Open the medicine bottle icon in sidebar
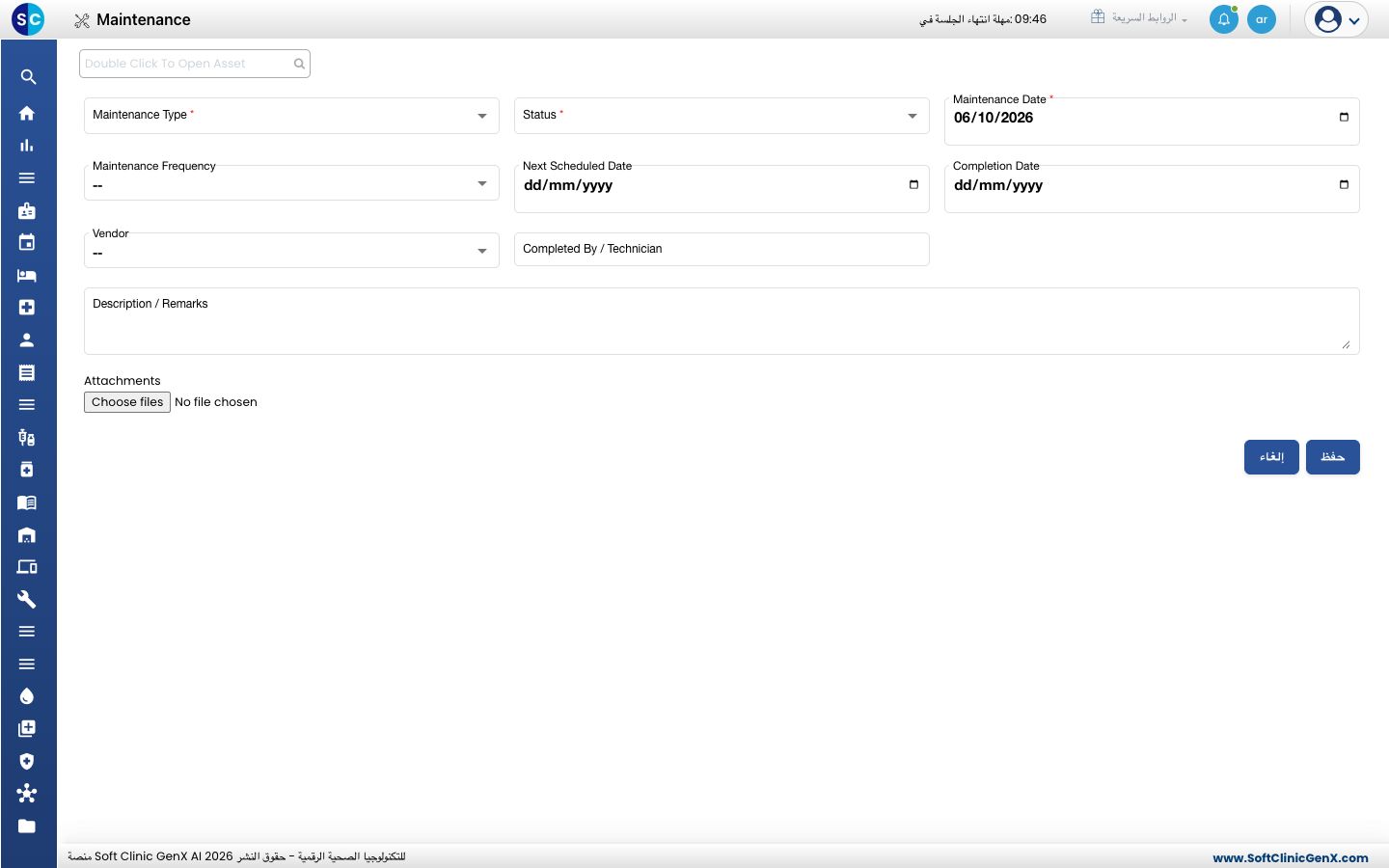Image resolution: width=1389 pixels, height=868 pixels. click(27, 470)
